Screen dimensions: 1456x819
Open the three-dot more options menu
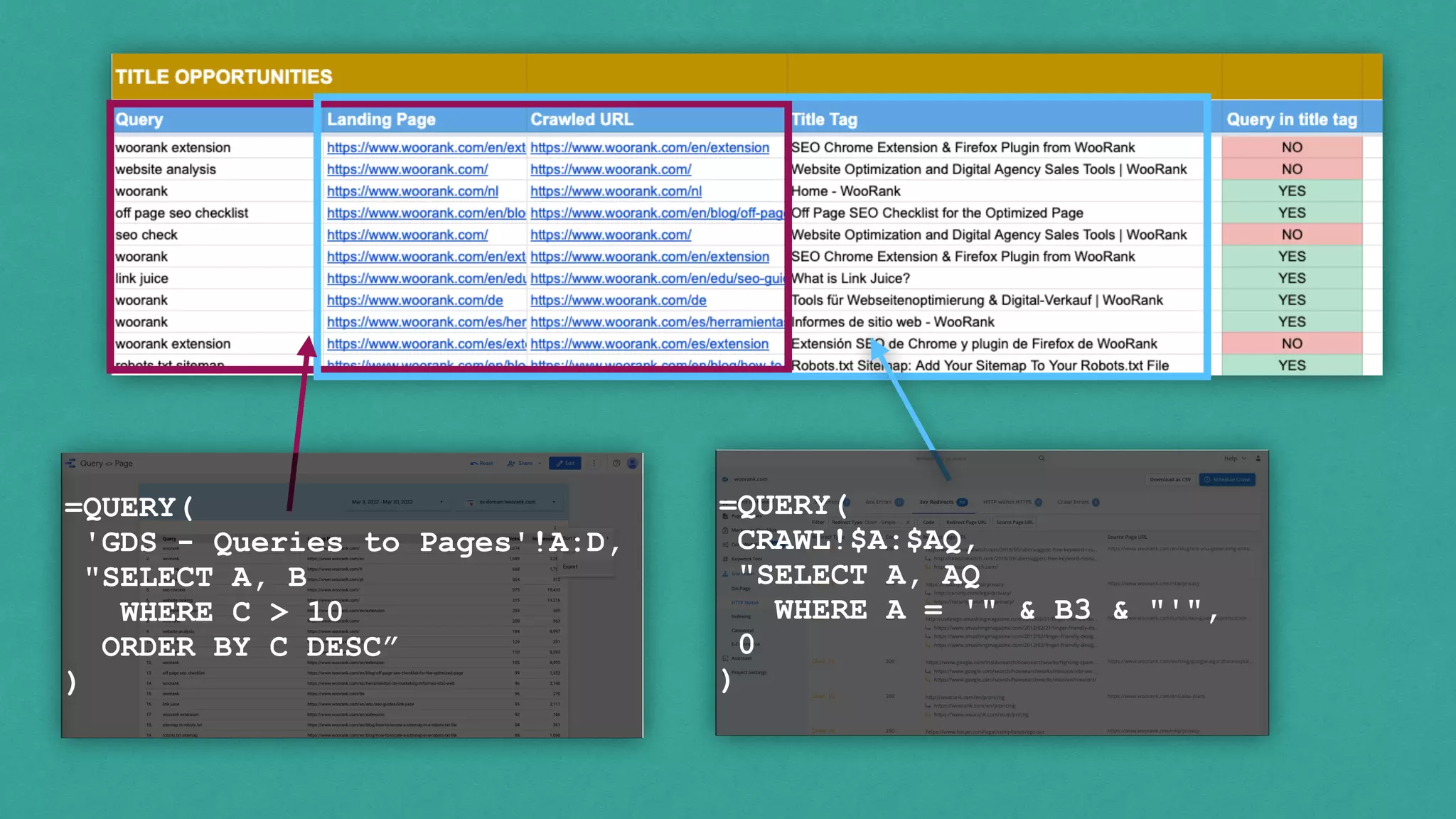click(x=594, y=463)
